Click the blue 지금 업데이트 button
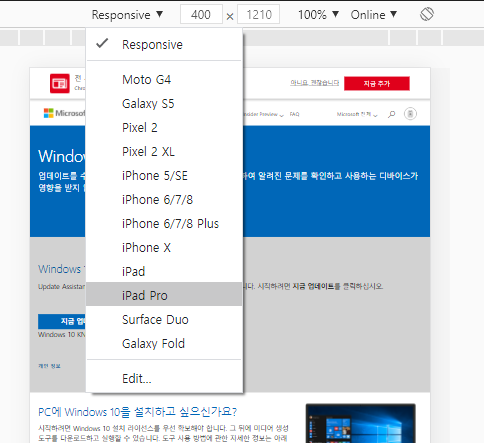The image size is (484, 443). click(62, 321)
